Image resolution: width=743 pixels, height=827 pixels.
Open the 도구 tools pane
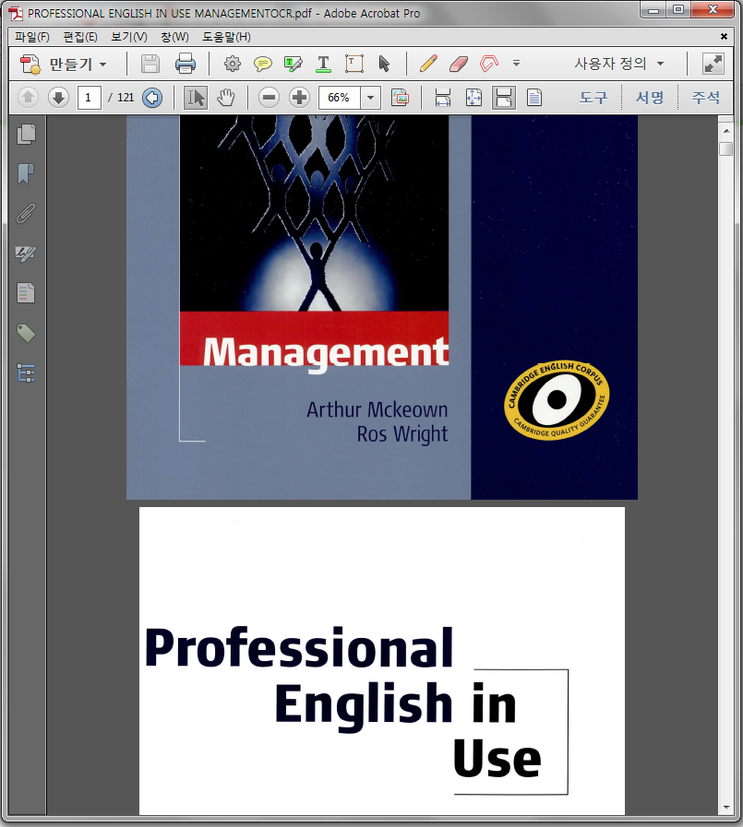pyautogui.click(x=593, y=98)
